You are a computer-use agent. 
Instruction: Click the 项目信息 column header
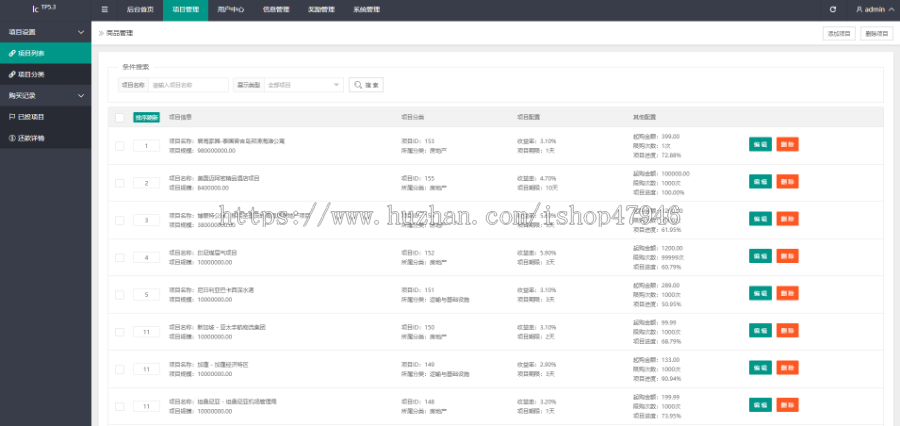pos(180,117)
